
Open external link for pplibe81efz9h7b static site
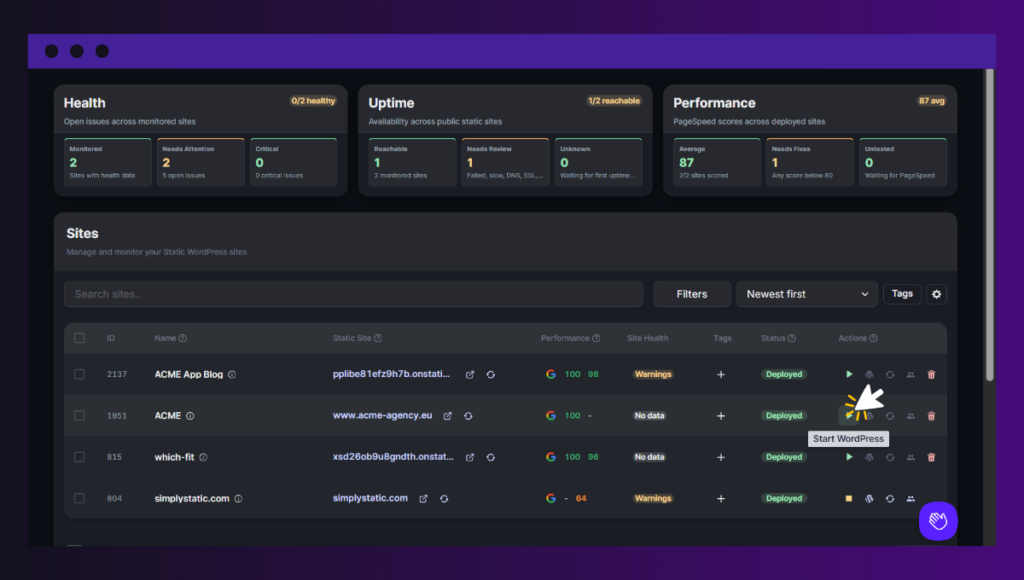pyautogui.click(x=470, y=374)
